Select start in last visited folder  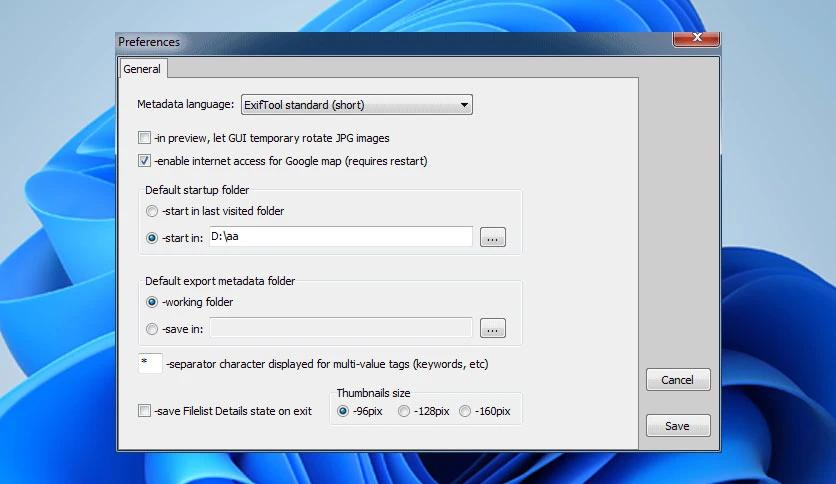point(152,211)
